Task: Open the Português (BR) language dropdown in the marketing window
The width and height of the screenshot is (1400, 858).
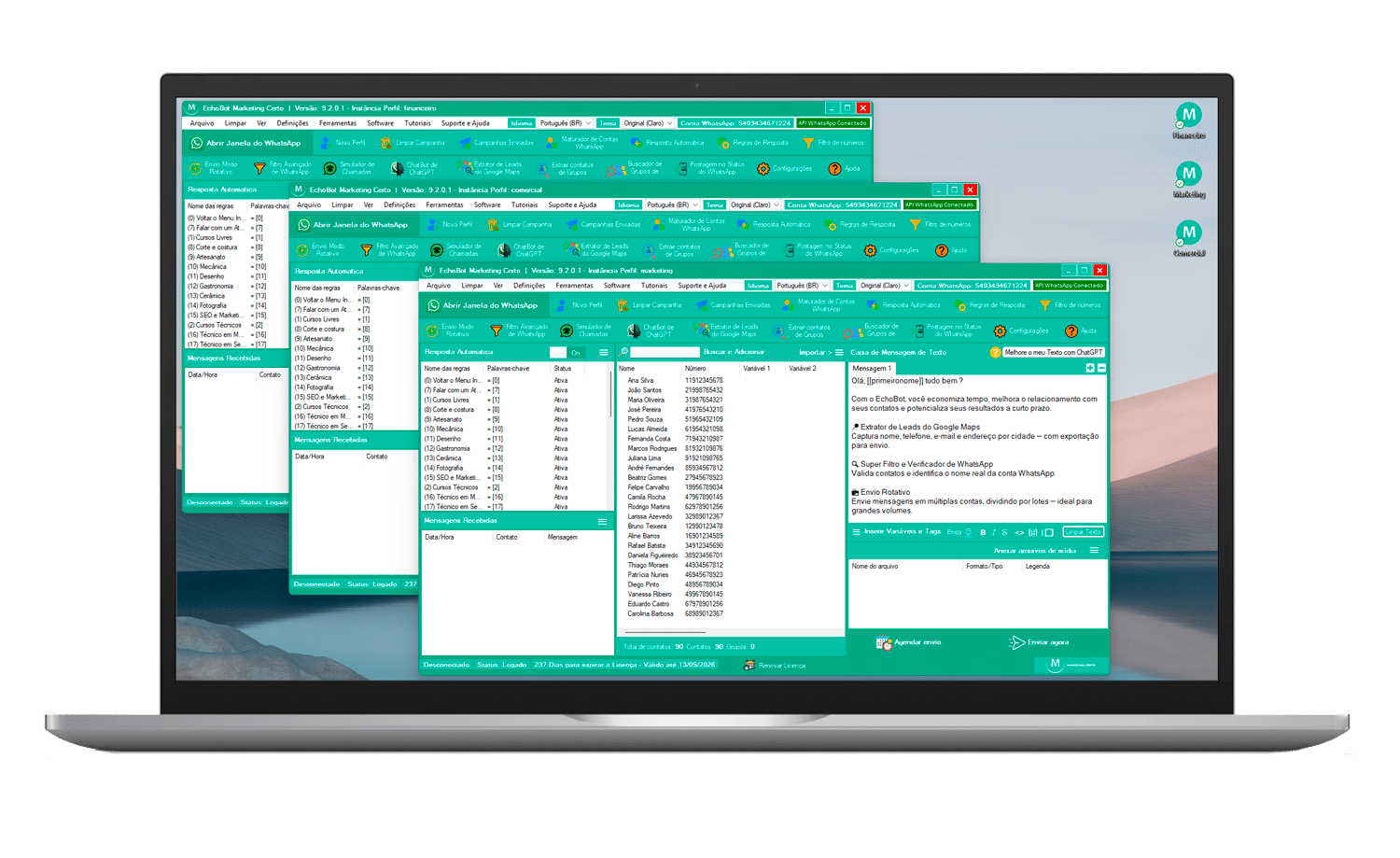Action: point(803,286)
